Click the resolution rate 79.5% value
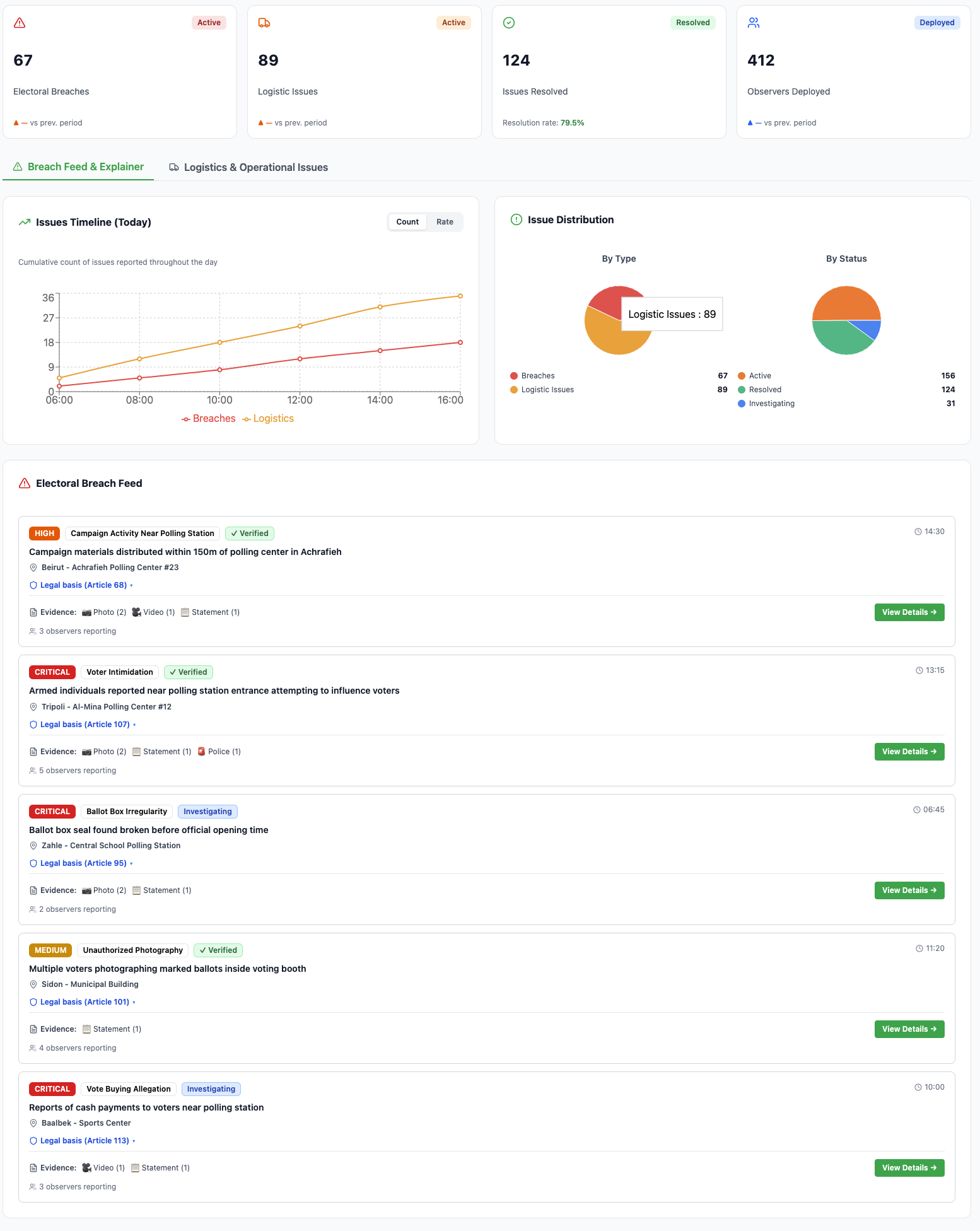The width and height of the screenshot is (980, 1231). 573,123
